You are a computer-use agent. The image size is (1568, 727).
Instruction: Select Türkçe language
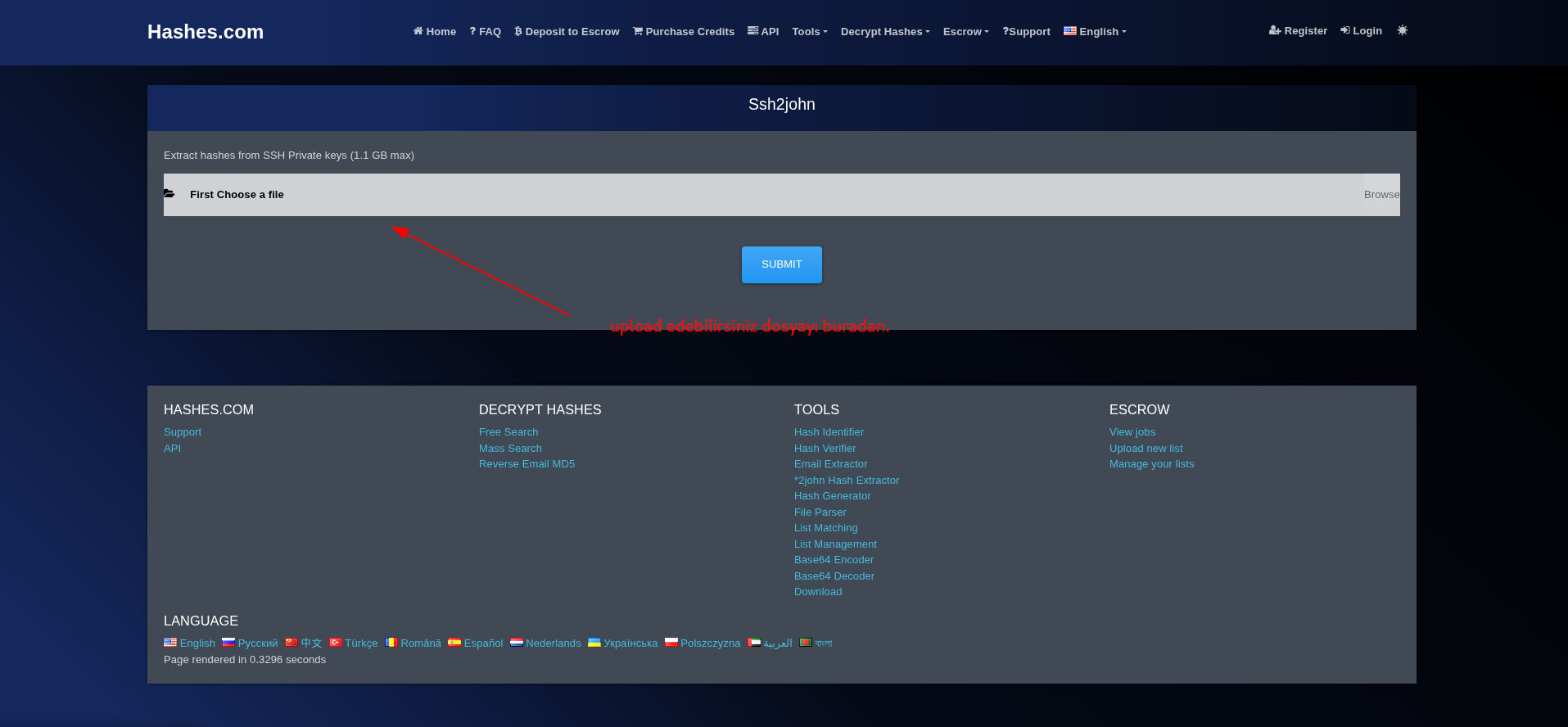pyautogui.click(x=354, y=643)
